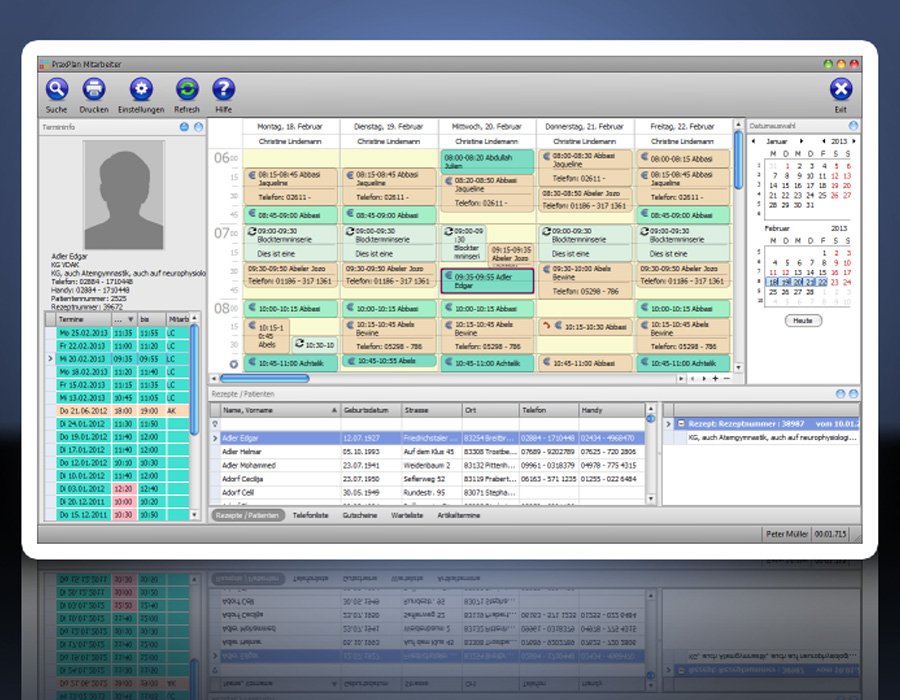Click the patient silhouette photo
Screen dimensions: 900x700
124,195
